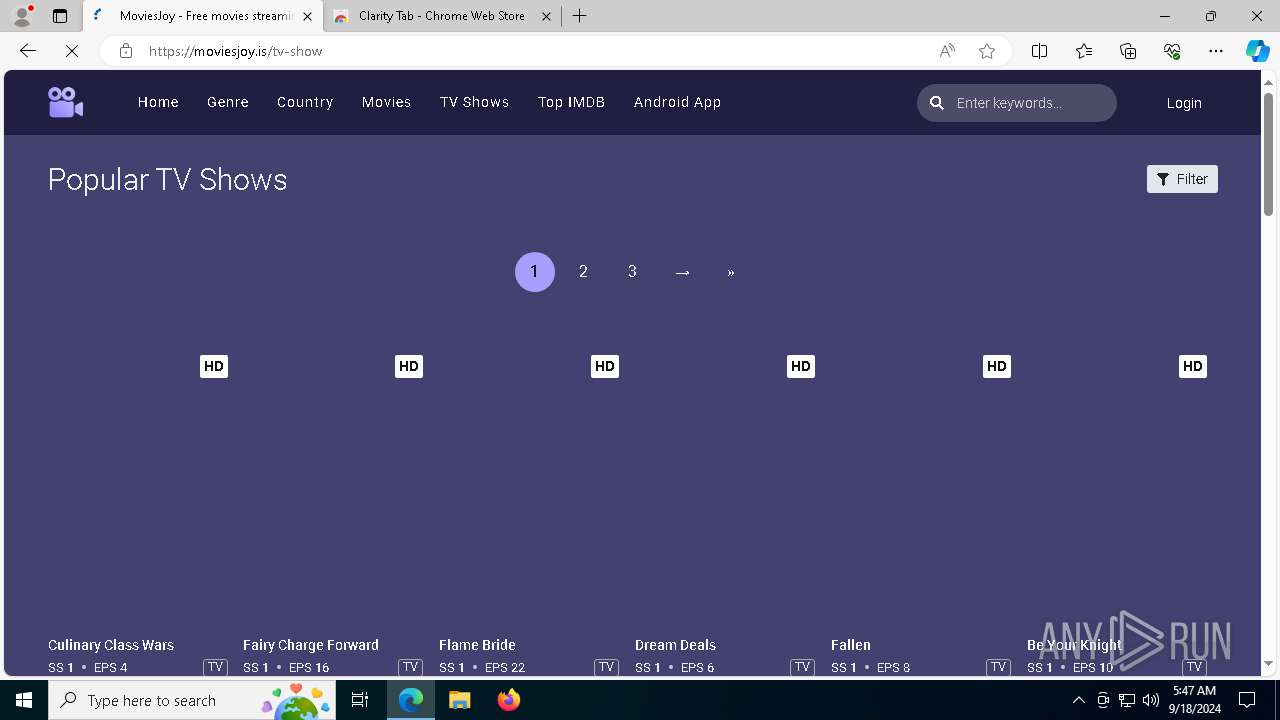This screenshot has height=720, width=1280.
Task: Click the Login link
Action: click(x=1184, y=103)
